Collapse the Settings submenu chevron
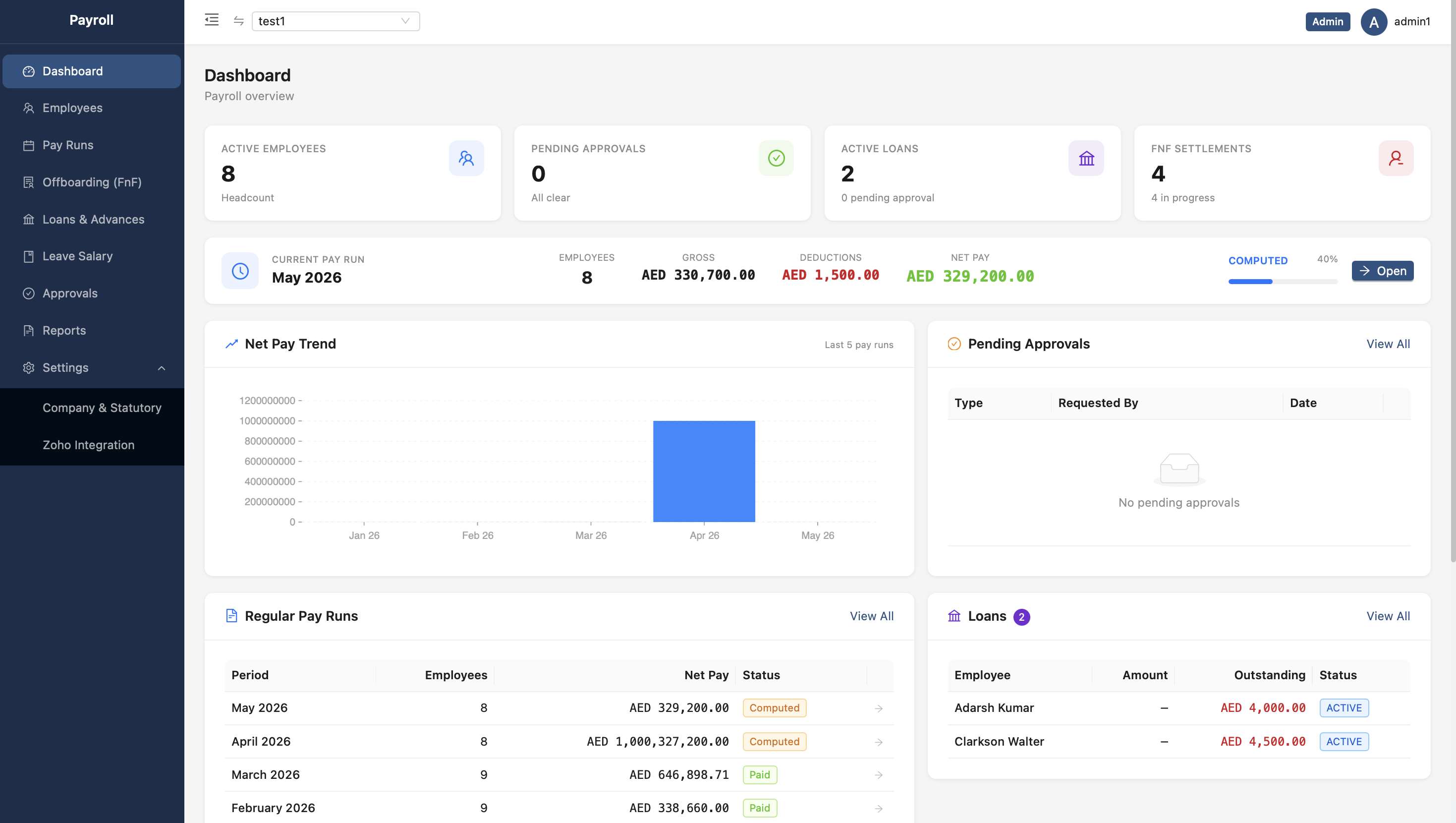This screenshot has width=1456, height=823. click(162, 368)
